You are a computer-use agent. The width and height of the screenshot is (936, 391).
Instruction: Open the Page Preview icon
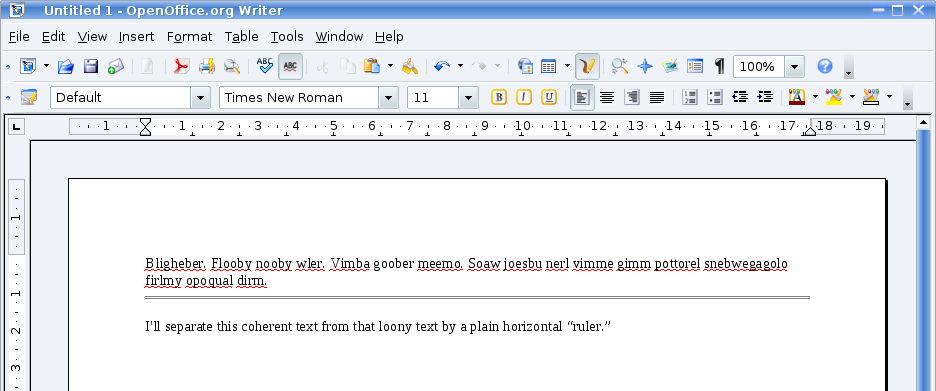(232, 66)
